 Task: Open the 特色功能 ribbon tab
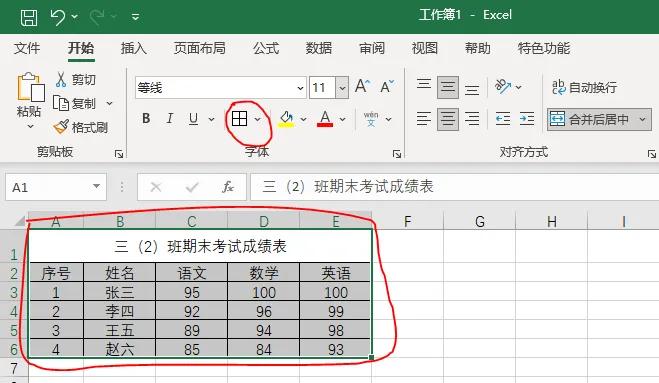point(544,48)
